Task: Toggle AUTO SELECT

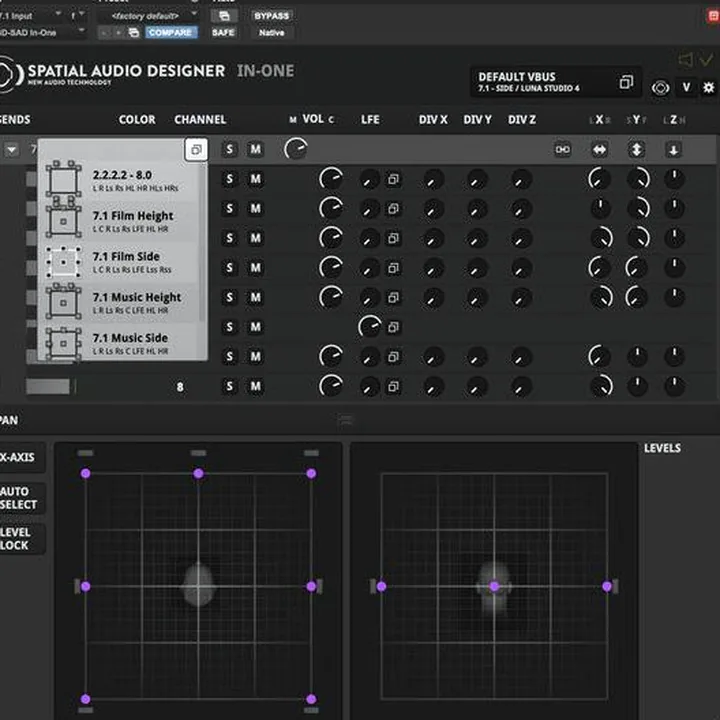Action: click(21, 498)
